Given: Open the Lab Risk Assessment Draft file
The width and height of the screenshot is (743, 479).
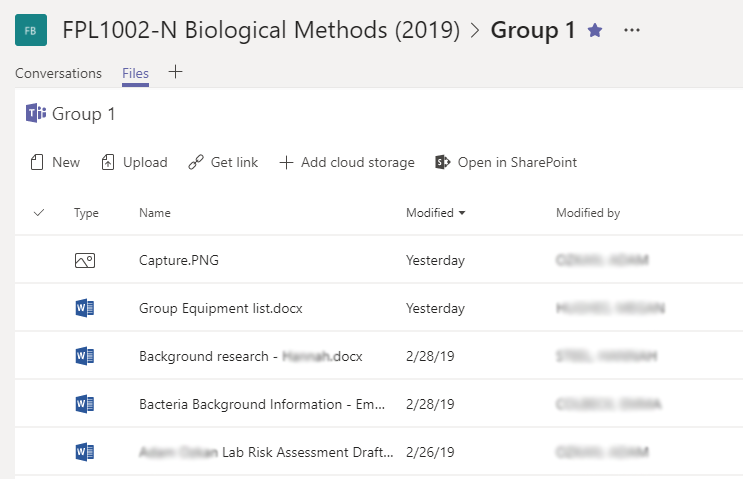Looking at the screenshot, I should pyautogui.click(x=266, y=453).
